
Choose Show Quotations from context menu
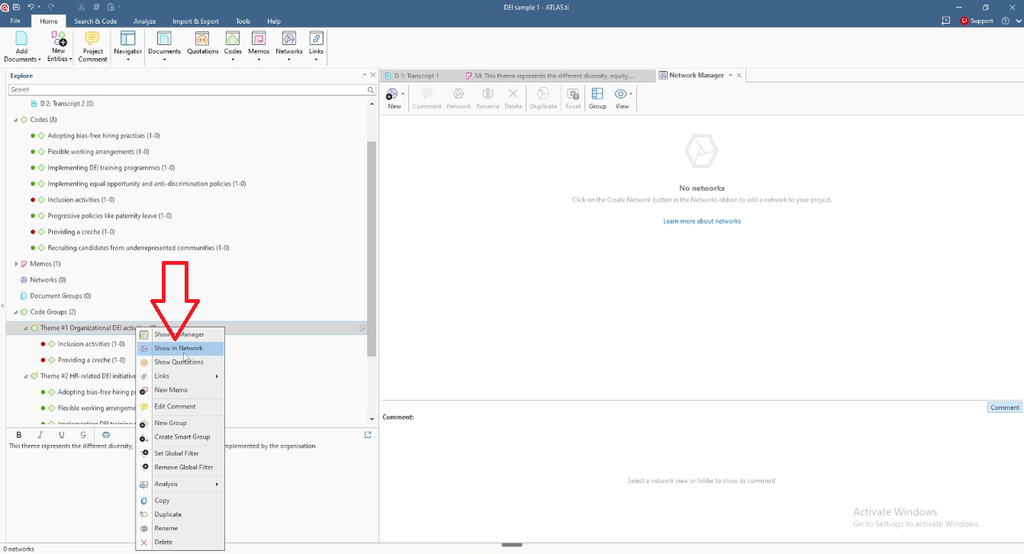tap(180, 362)
